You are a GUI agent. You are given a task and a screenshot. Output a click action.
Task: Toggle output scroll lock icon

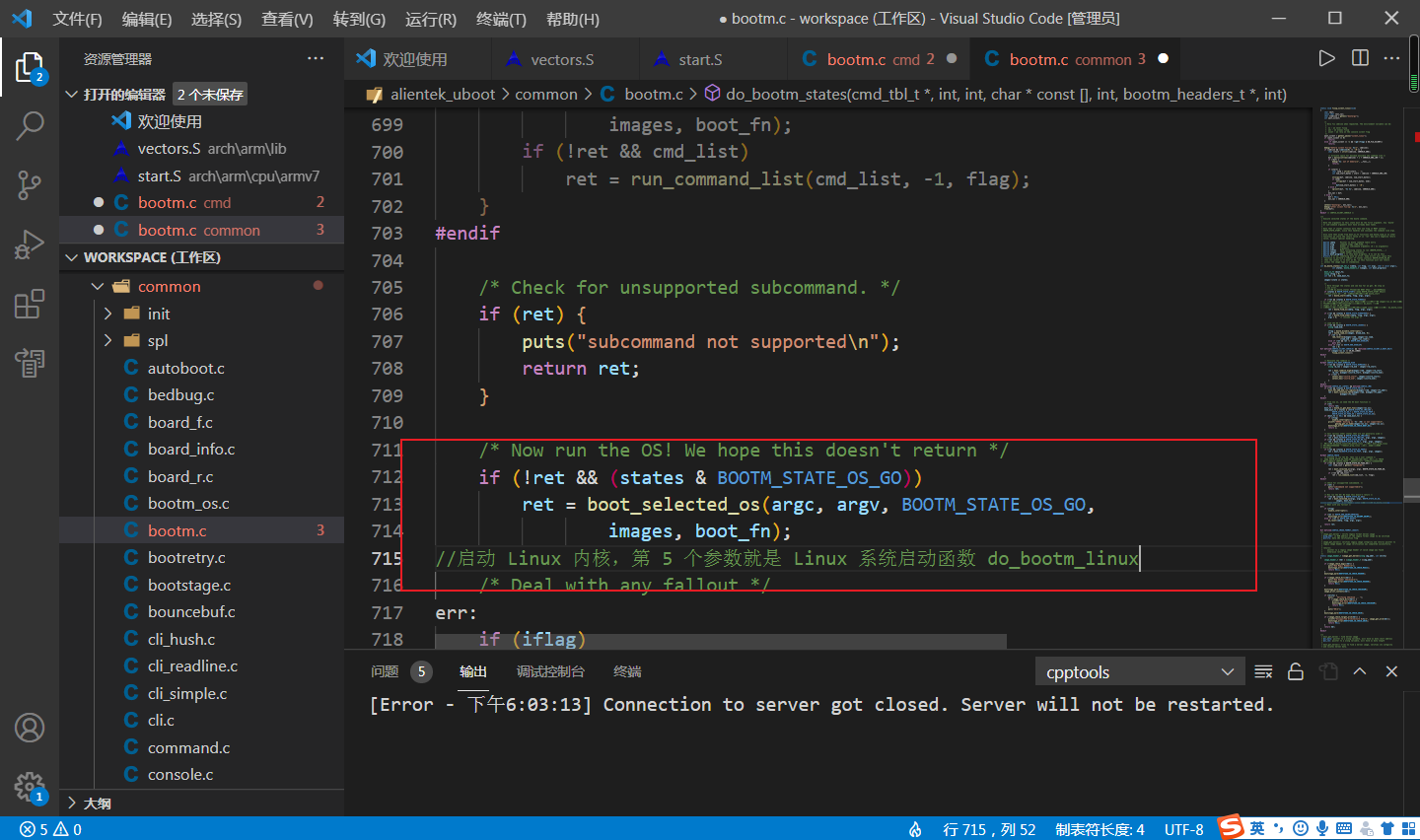[1296, 671]
